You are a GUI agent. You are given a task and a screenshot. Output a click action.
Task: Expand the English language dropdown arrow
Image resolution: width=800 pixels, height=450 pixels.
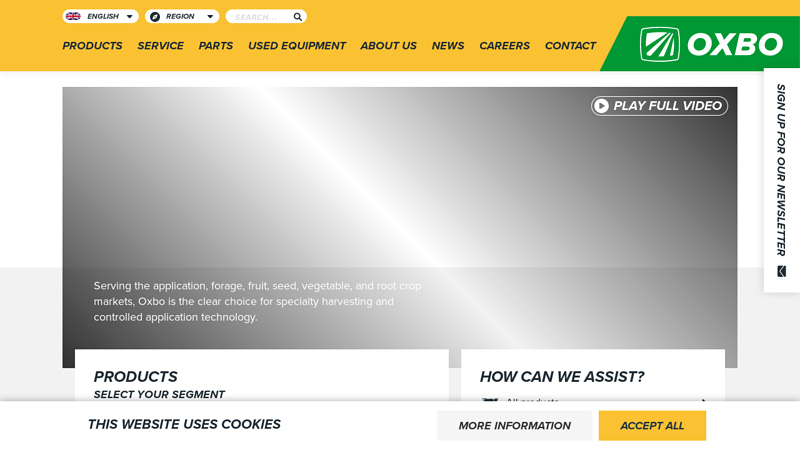pos(130,17)
